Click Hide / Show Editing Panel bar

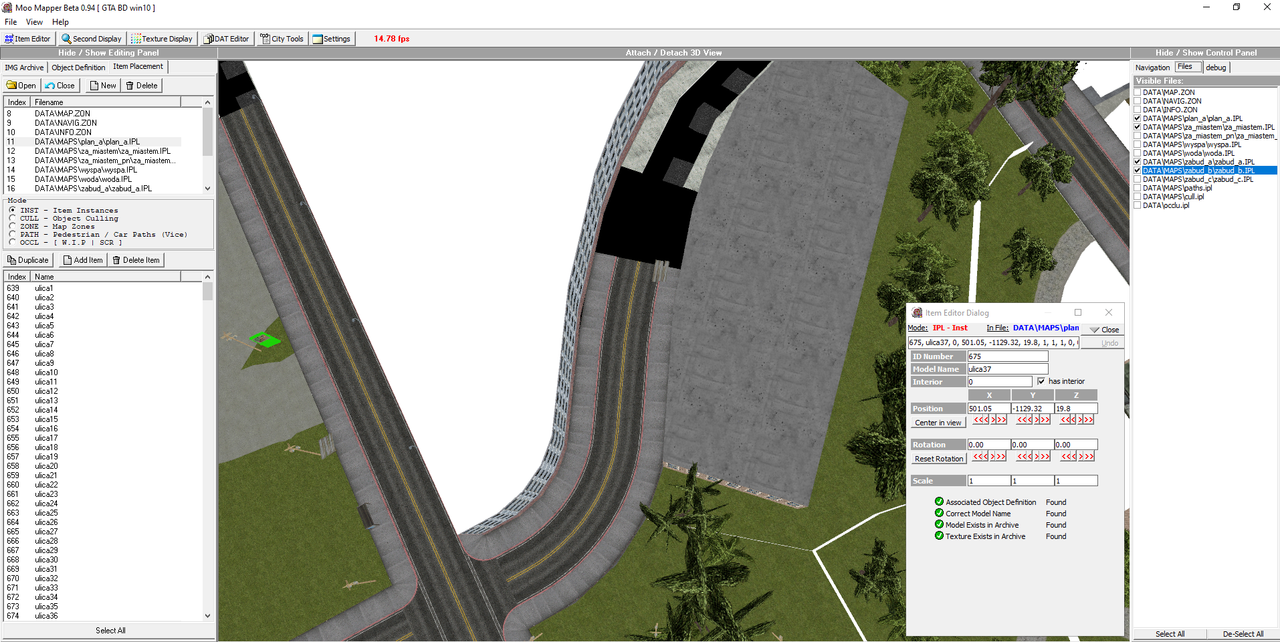point(108,53)
